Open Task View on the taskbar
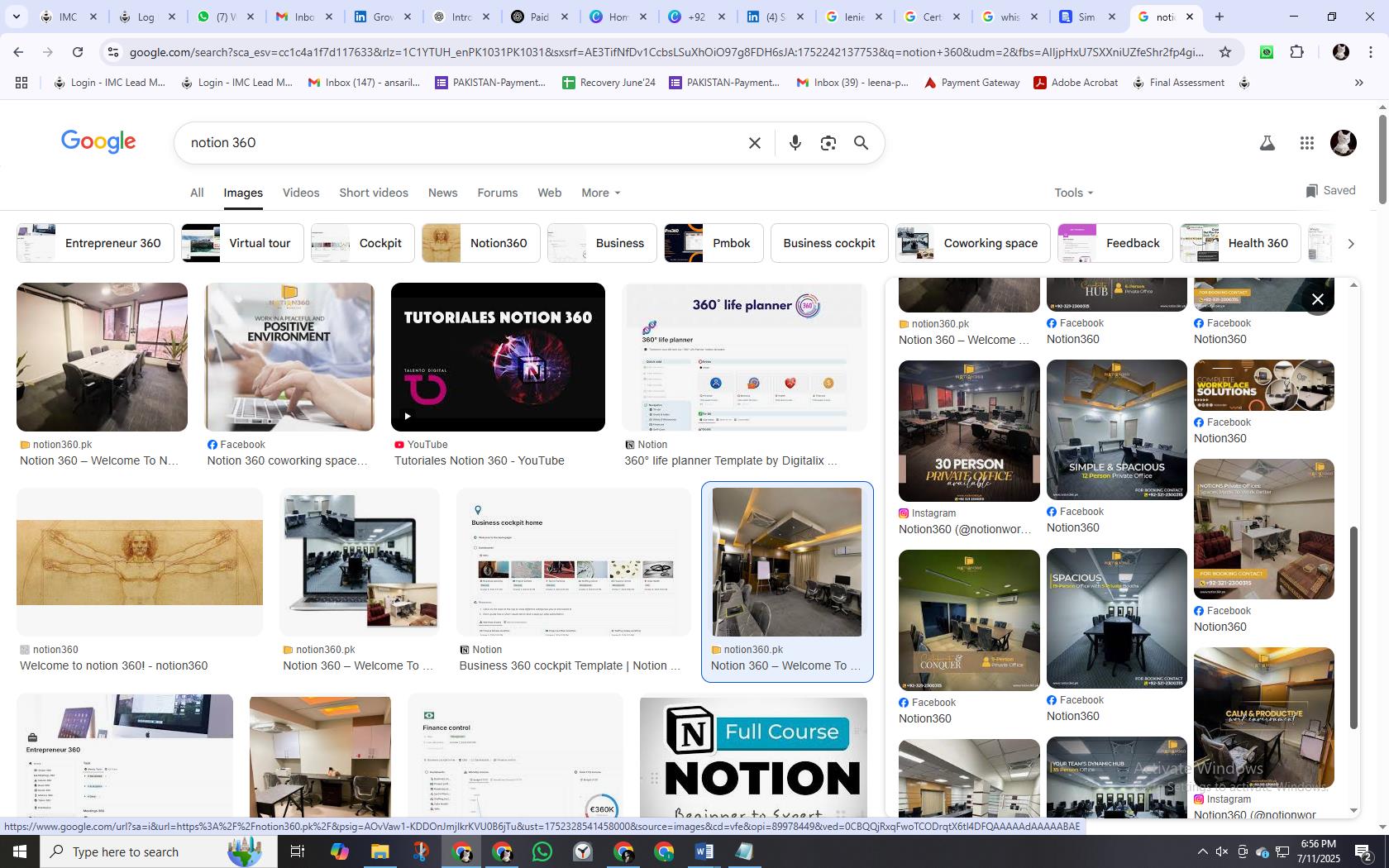Screen dimensions: 1389x868 (x=298, y=851)
